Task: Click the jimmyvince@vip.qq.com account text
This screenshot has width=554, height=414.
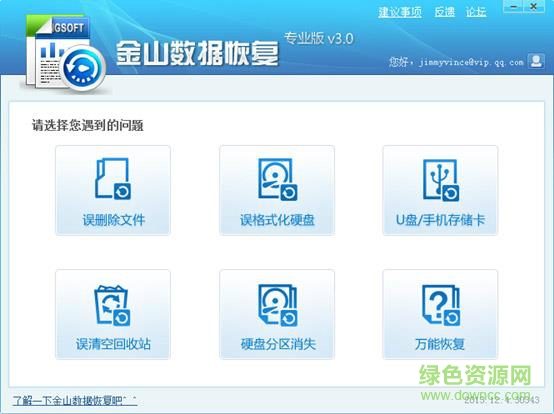Action: pyautogui.click(x=471, y=63)
